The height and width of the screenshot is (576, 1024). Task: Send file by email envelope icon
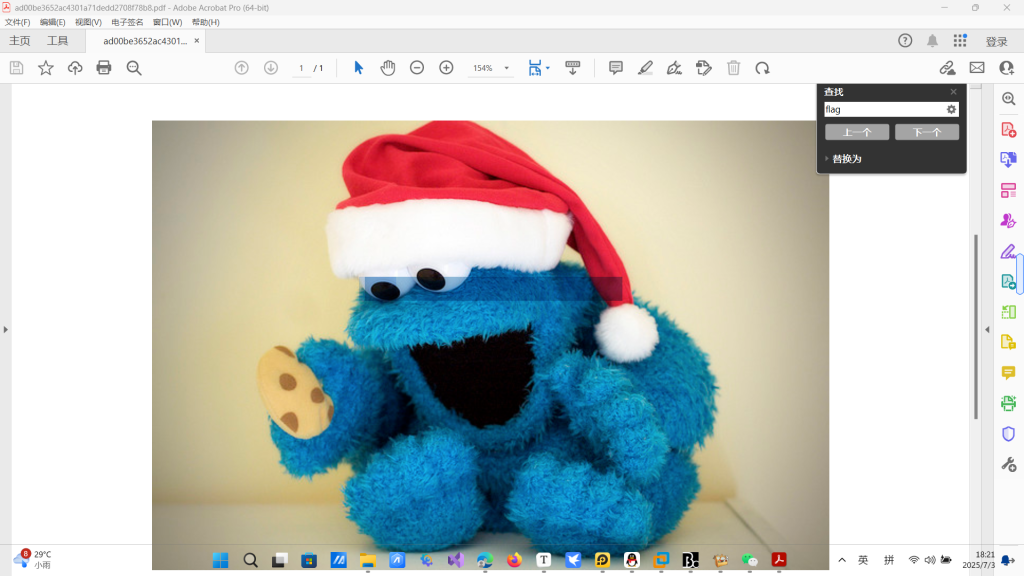point(977,68)
